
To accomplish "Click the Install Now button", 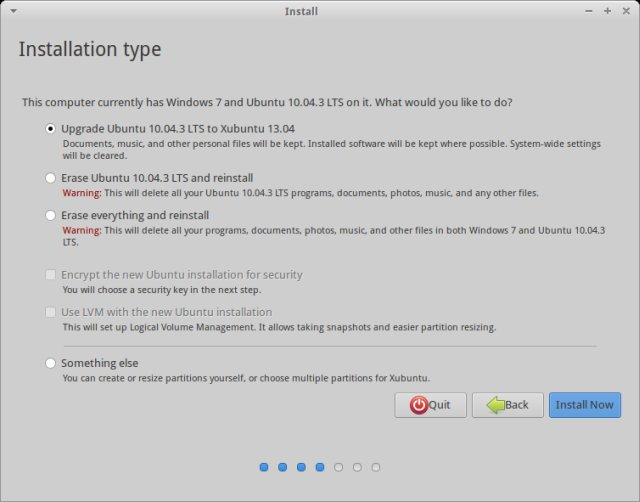I will pyautogui.click(x=584, y=405).
